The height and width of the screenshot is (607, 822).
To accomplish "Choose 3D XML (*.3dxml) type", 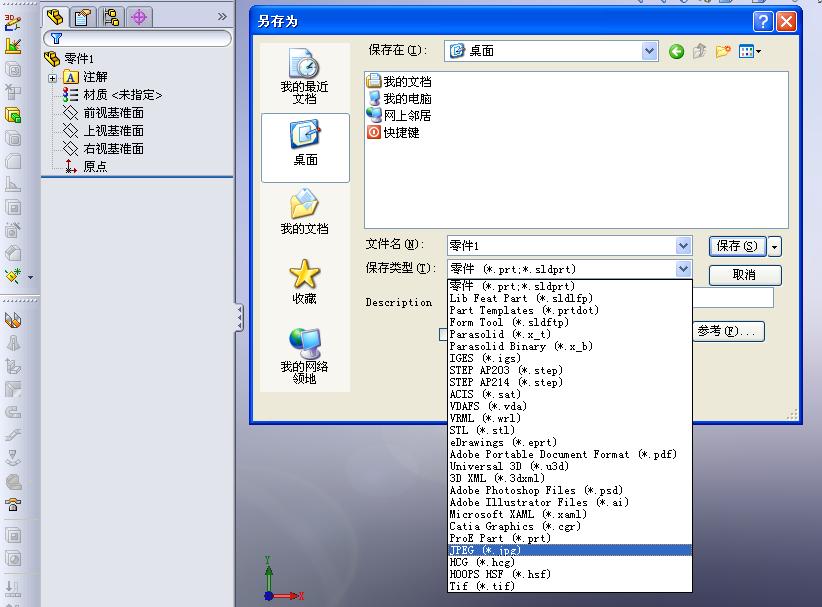I will pyautogui.click(x=570, y=479).
